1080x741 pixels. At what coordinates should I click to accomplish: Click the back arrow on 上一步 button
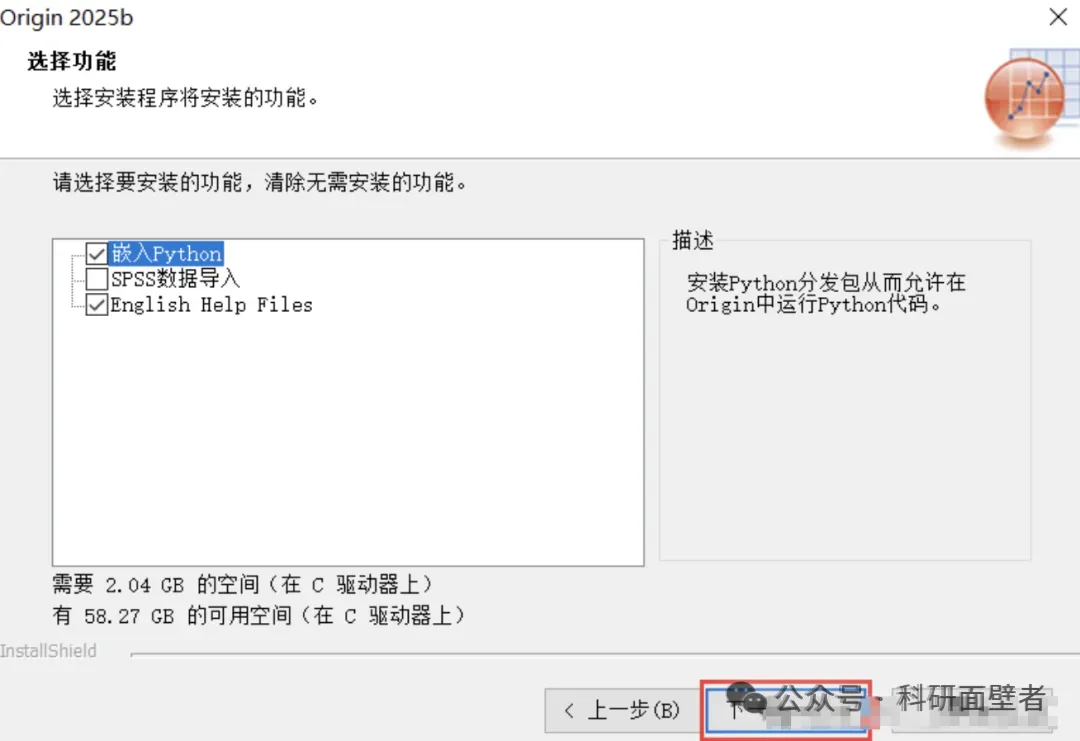tap(568, 710)
